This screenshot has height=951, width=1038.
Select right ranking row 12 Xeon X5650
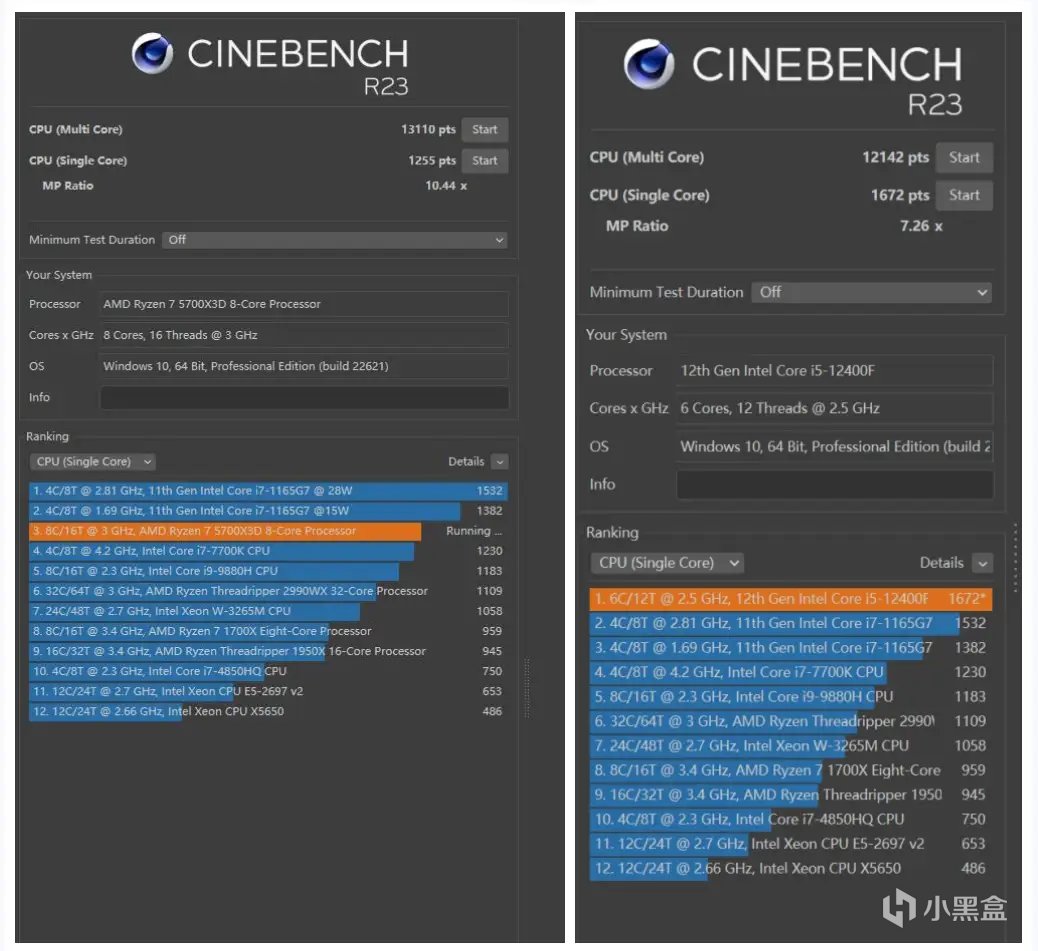pyautogui.click(x=791, y=868)
